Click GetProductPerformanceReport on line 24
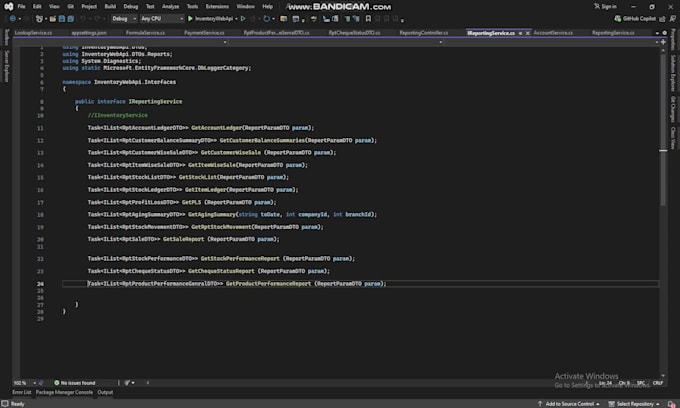 pos(268,284)
